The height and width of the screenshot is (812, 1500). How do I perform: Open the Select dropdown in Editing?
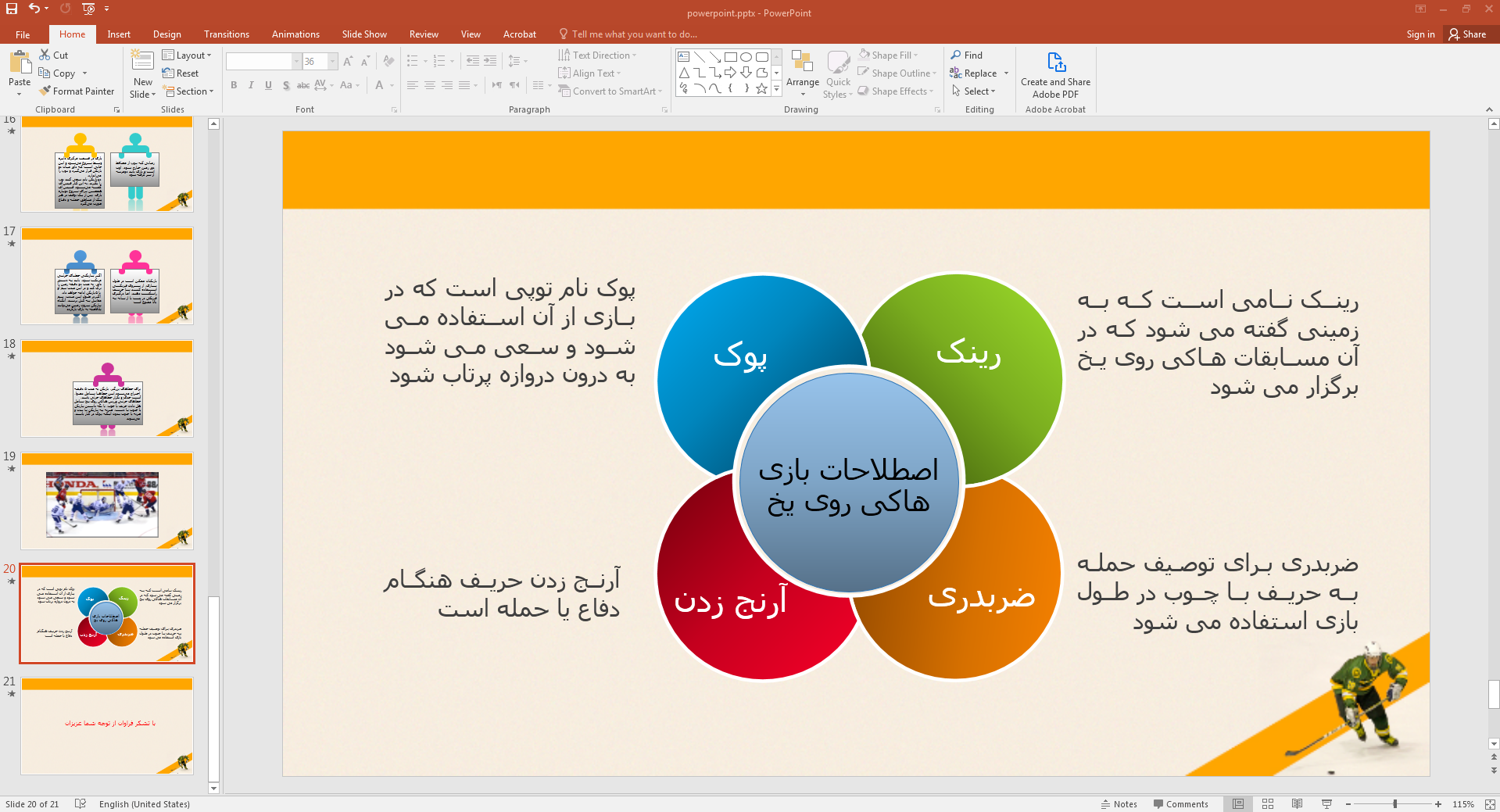point(973,91)
